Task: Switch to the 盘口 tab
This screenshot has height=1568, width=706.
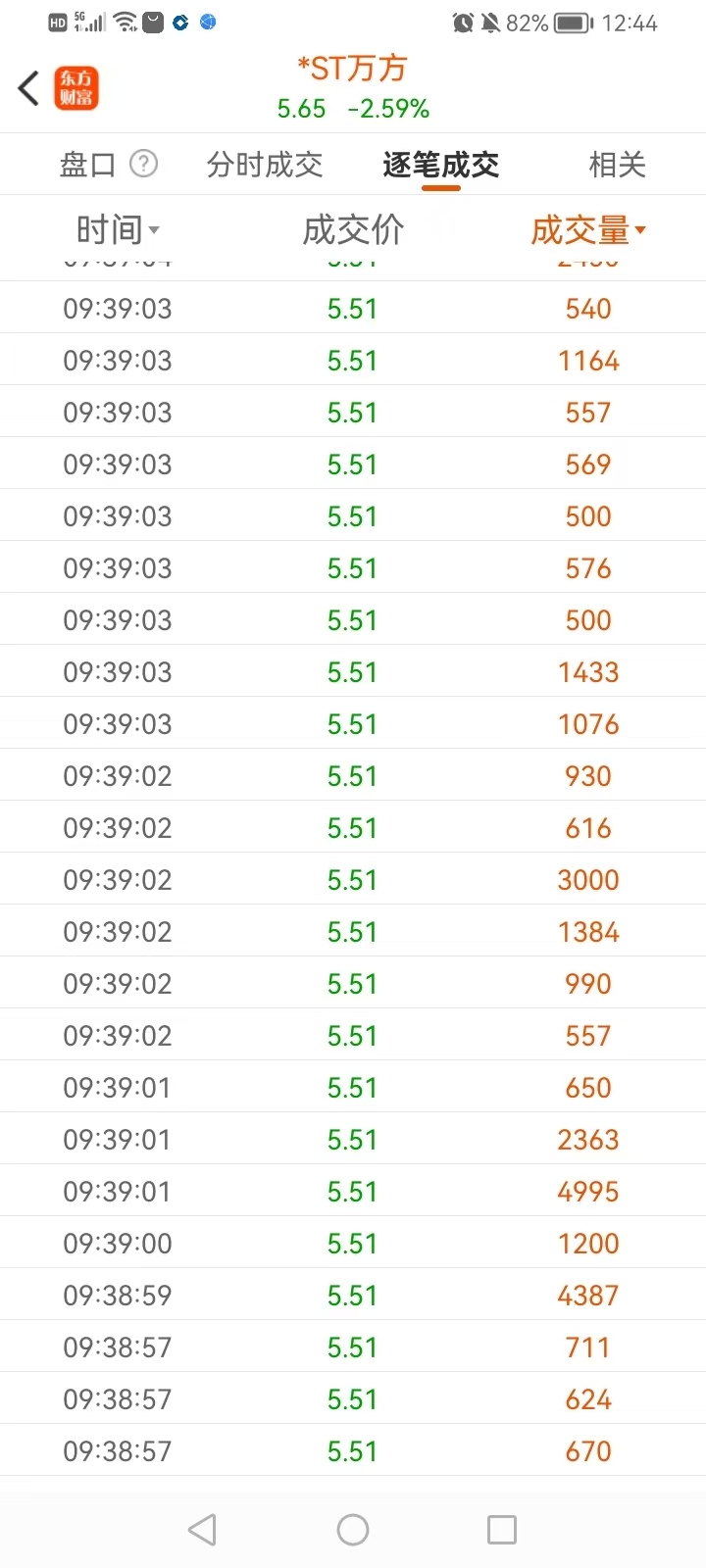Action: click(88, 165)
